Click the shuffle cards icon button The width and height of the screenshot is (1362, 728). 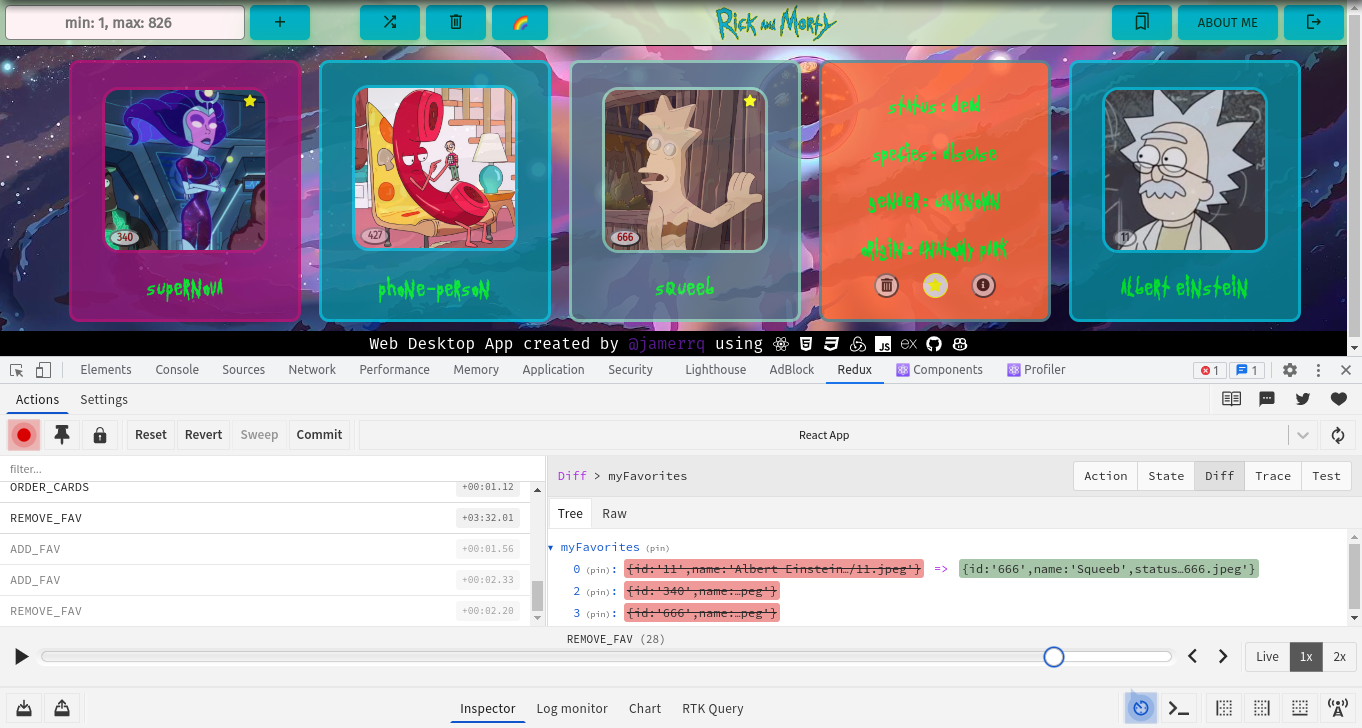click(389, 22)
